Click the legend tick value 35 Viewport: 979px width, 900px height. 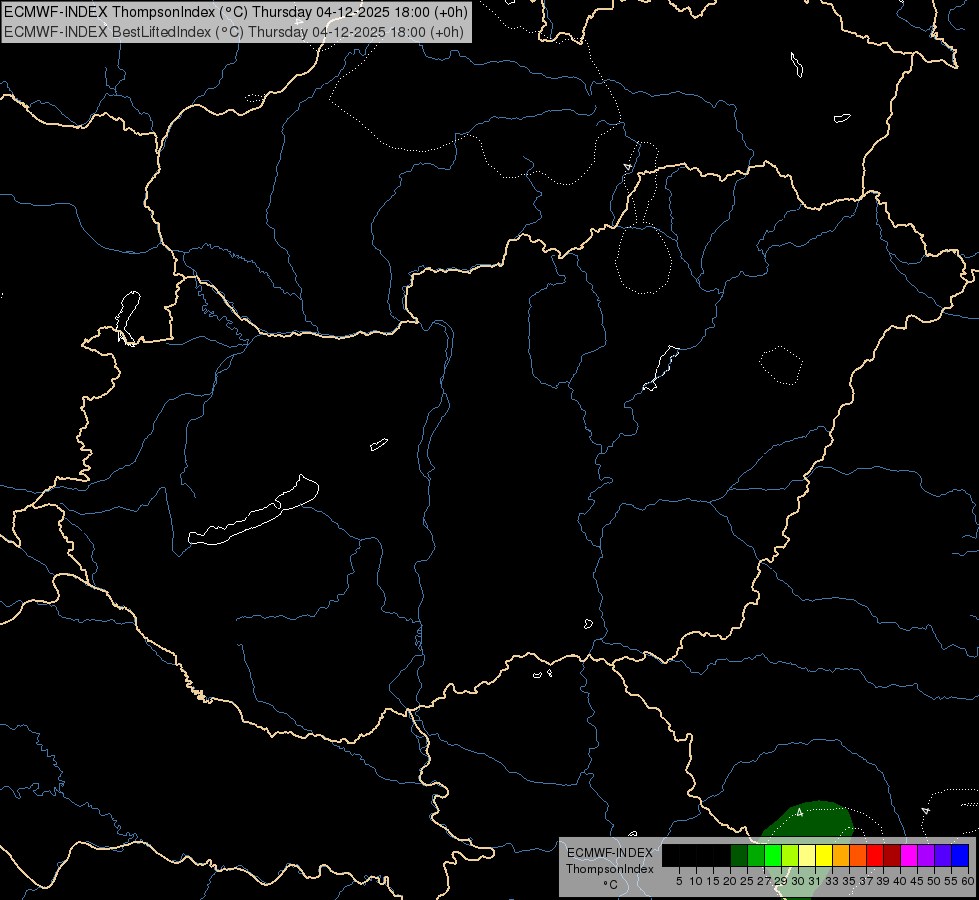pyautogui.click(x=849, y=881)
